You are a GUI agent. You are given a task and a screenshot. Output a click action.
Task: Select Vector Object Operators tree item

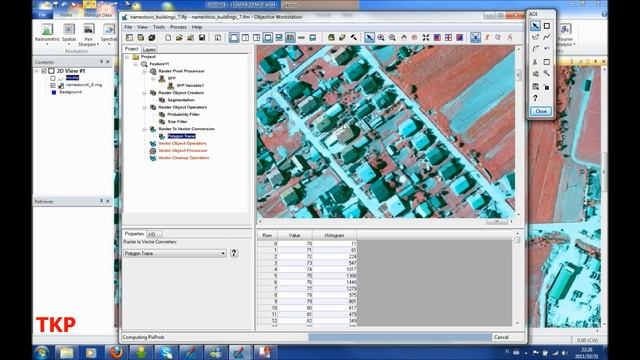(182, 144)
